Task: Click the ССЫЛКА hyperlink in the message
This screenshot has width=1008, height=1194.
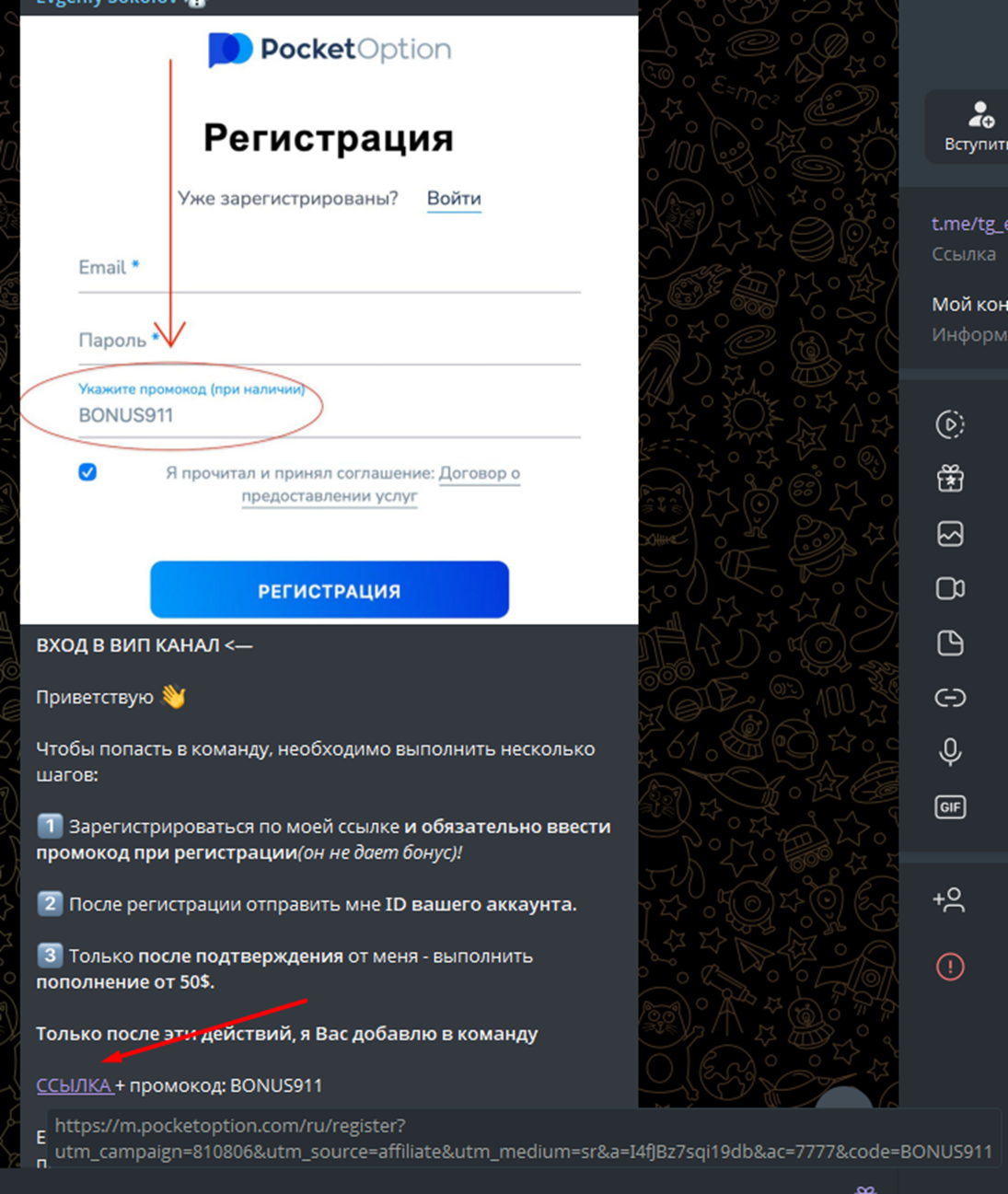Action: click(75, 1085)
